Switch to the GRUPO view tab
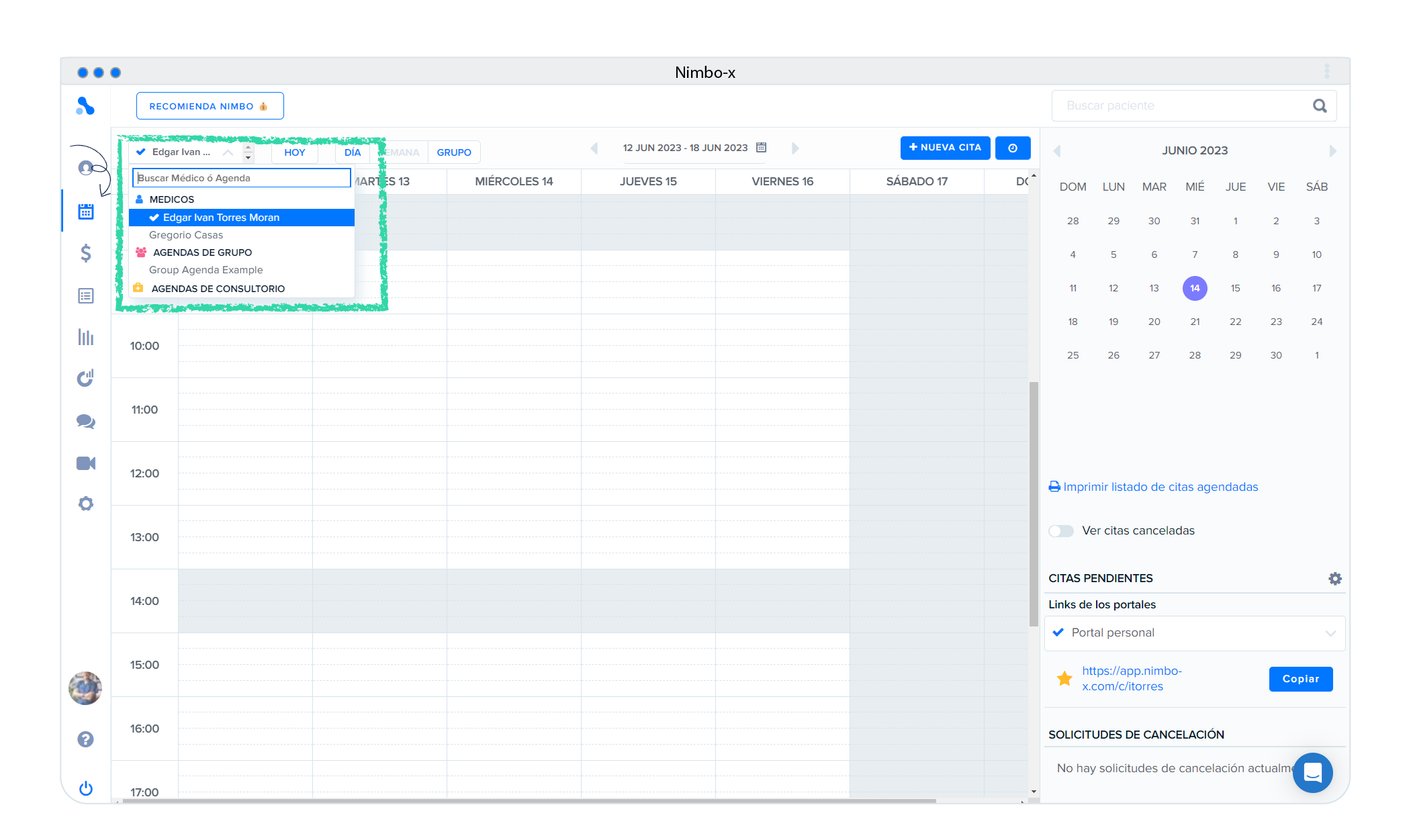The height and width of the screenshot is (840, 1411). [454, 152]
